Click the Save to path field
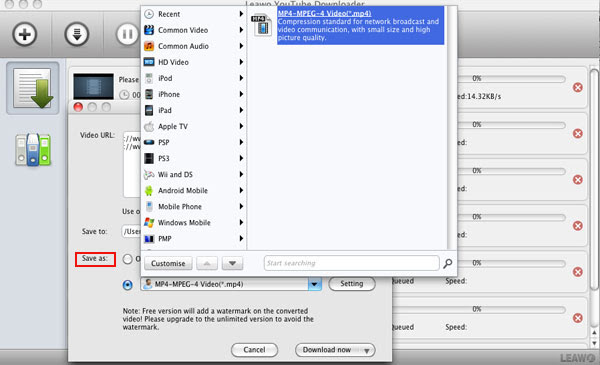Image resolution: width=600 pixels, height=365 pixels. coord(131,231)
